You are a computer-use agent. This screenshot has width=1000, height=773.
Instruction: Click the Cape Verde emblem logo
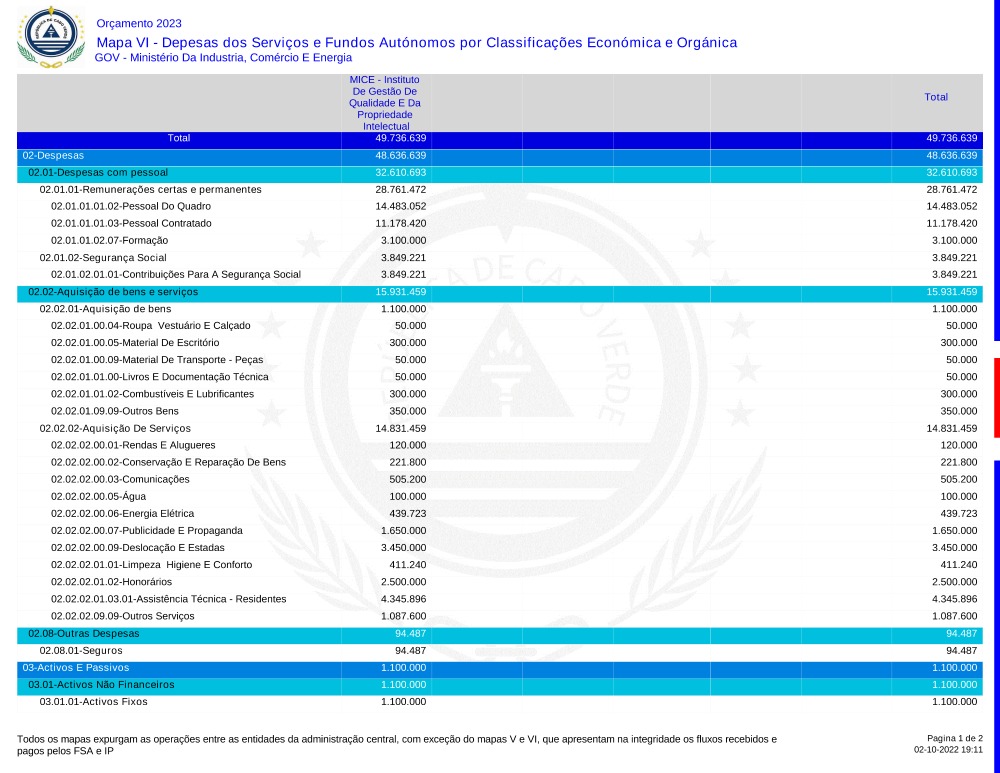pyautogui.click(x=50, y=36)
